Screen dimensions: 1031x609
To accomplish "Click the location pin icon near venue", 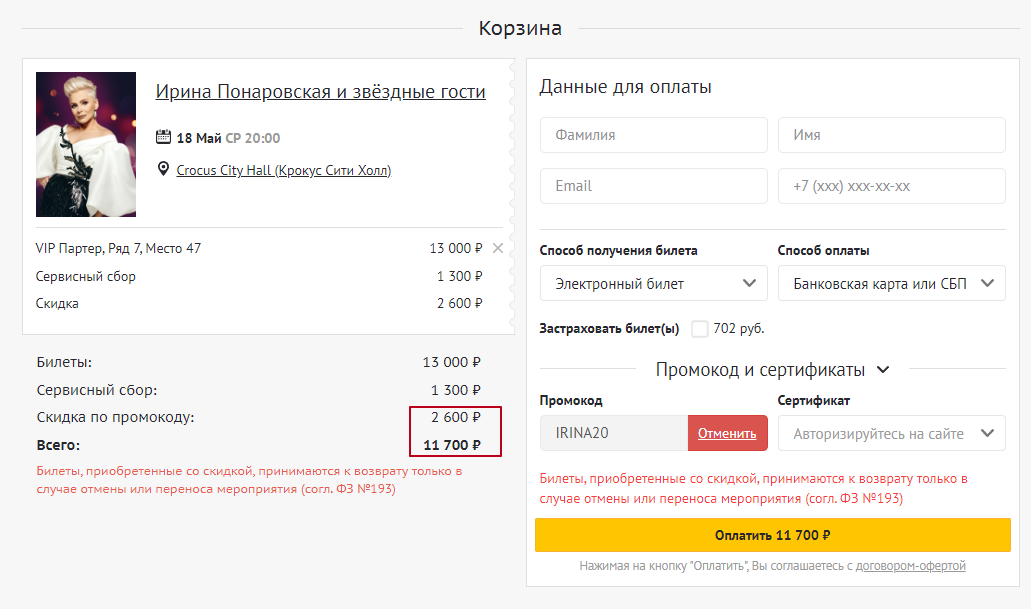I will click(x=164, y=169).
